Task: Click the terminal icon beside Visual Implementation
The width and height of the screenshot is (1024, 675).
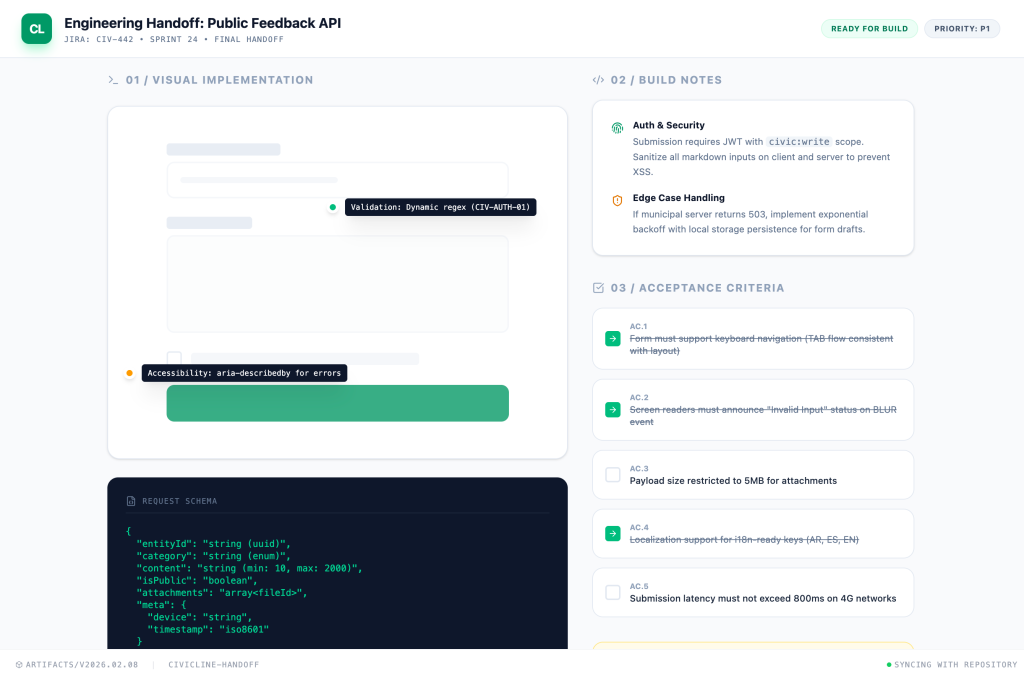Action: (113, 80)
